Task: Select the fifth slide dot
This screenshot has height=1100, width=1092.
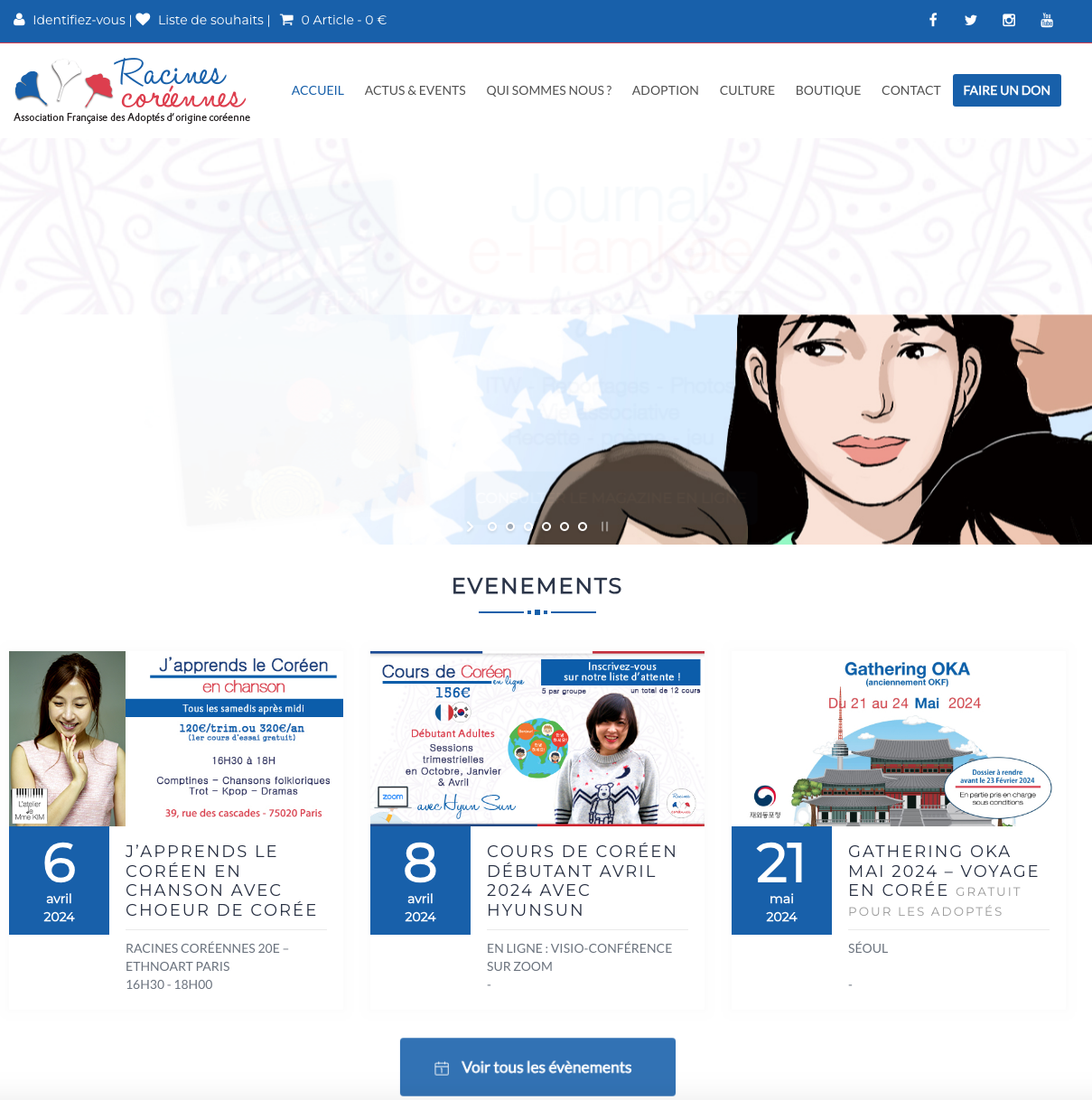Action: 565,527
